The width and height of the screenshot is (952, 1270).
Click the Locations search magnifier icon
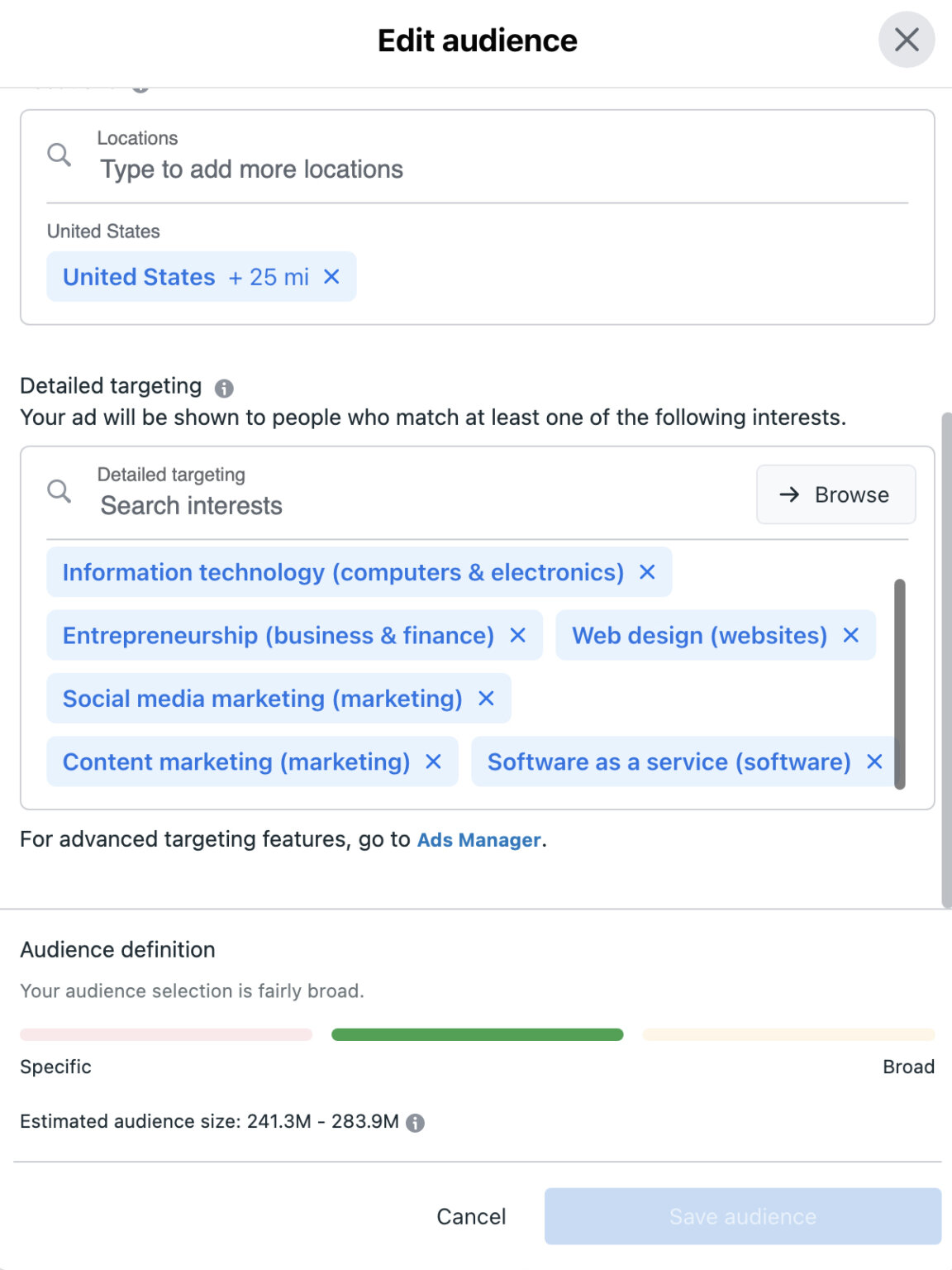click(58, 154)
